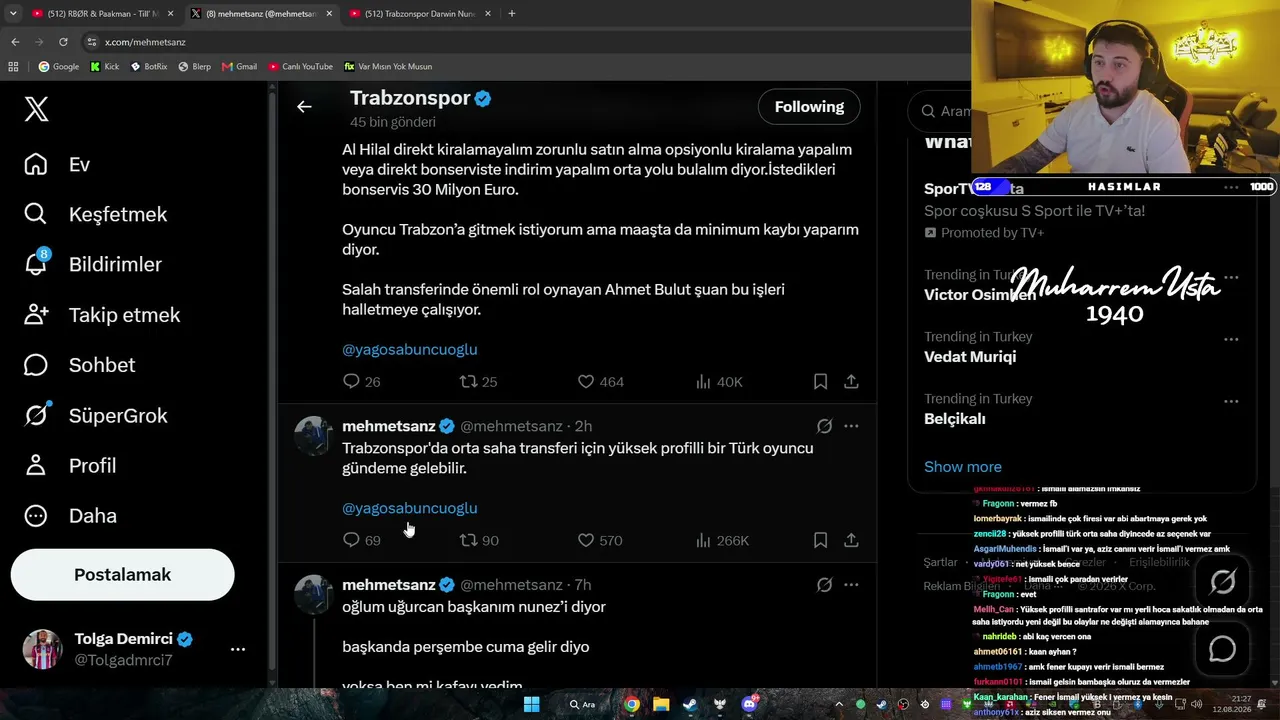Viewport: 1280px width, 720px height.
Task: Open Discord from the taskbar
Action: coord(749,704)
